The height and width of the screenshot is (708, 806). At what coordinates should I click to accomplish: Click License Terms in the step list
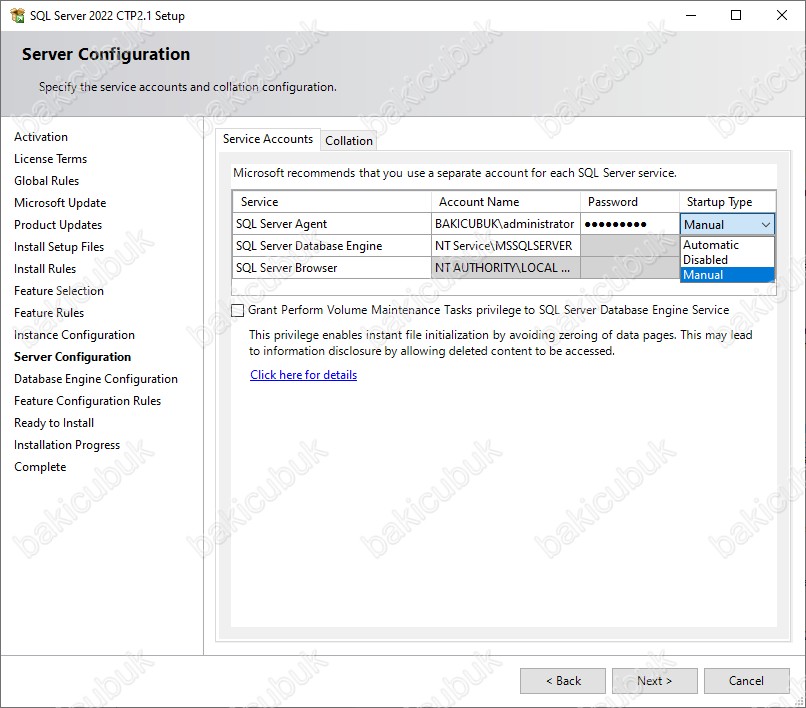[x=50, y=159]
